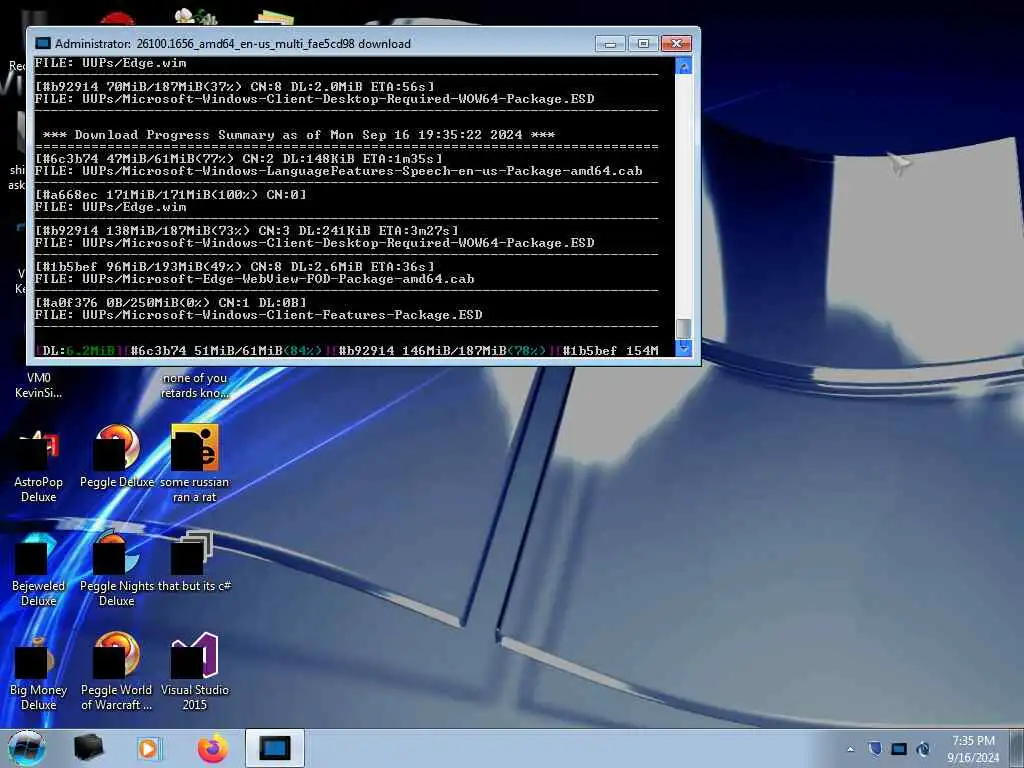Open the console window system menu icon
This screenshot has height=768, width=1024.
(x=43, y=44)
